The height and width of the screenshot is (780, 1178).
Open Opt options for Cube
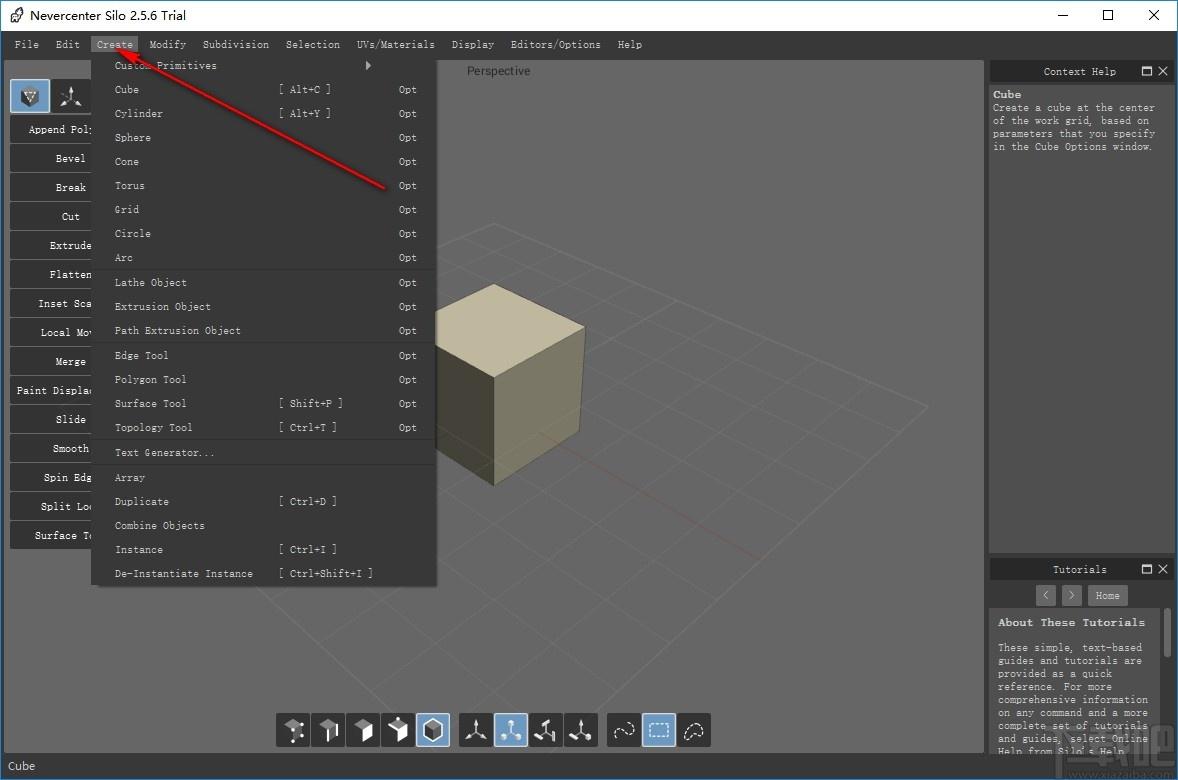407,89
